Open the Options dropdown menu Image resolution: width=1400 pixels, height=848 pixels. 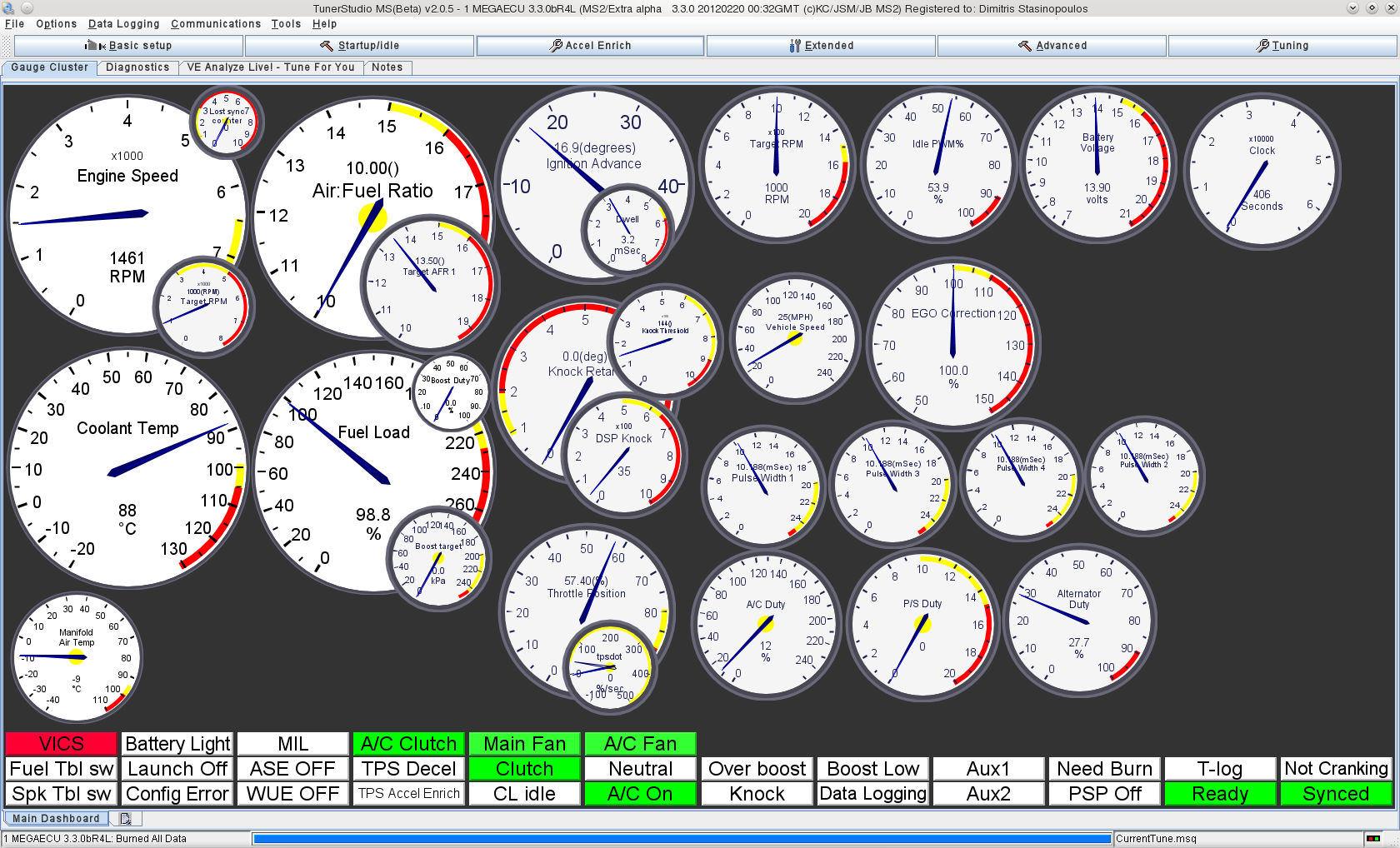tap(56, 23)
